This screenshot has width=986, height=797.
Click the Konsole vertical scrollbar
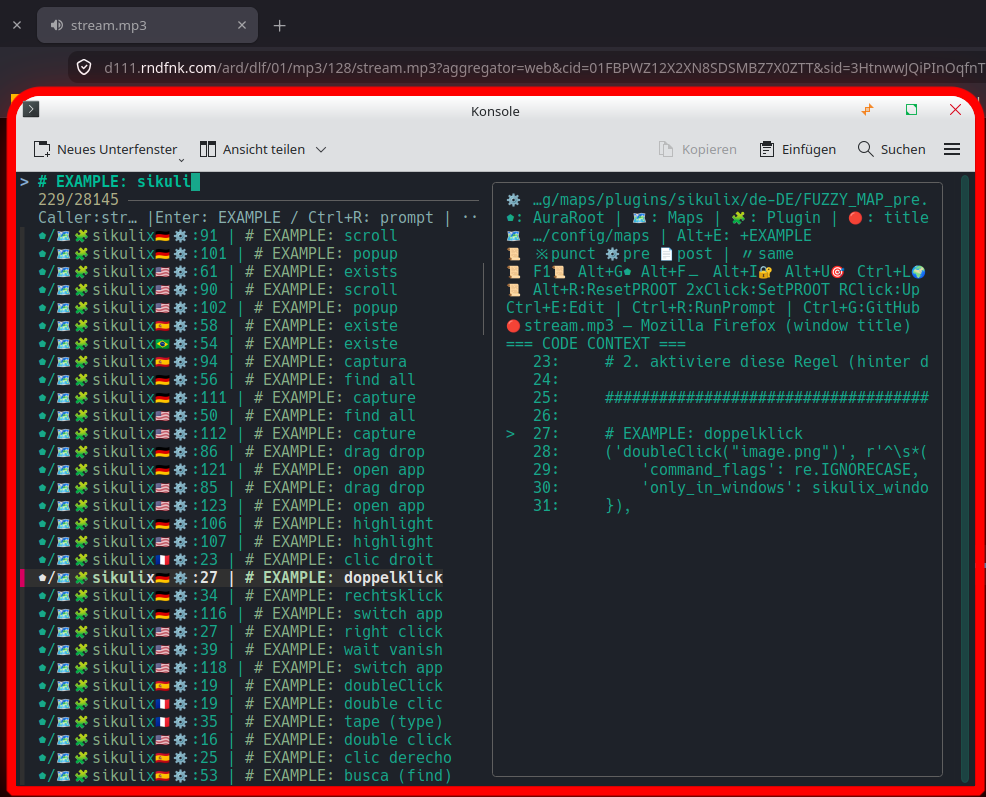[965, 479]
